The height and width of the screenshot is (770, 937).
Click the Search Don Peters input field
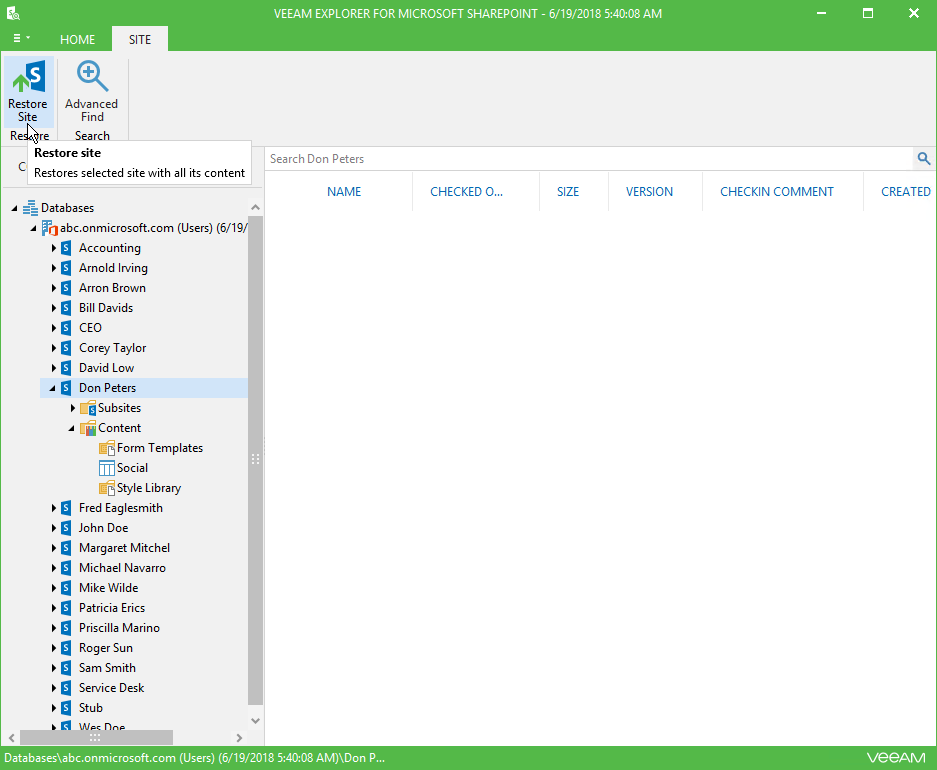pyautogui.click(x=589, y=159)
